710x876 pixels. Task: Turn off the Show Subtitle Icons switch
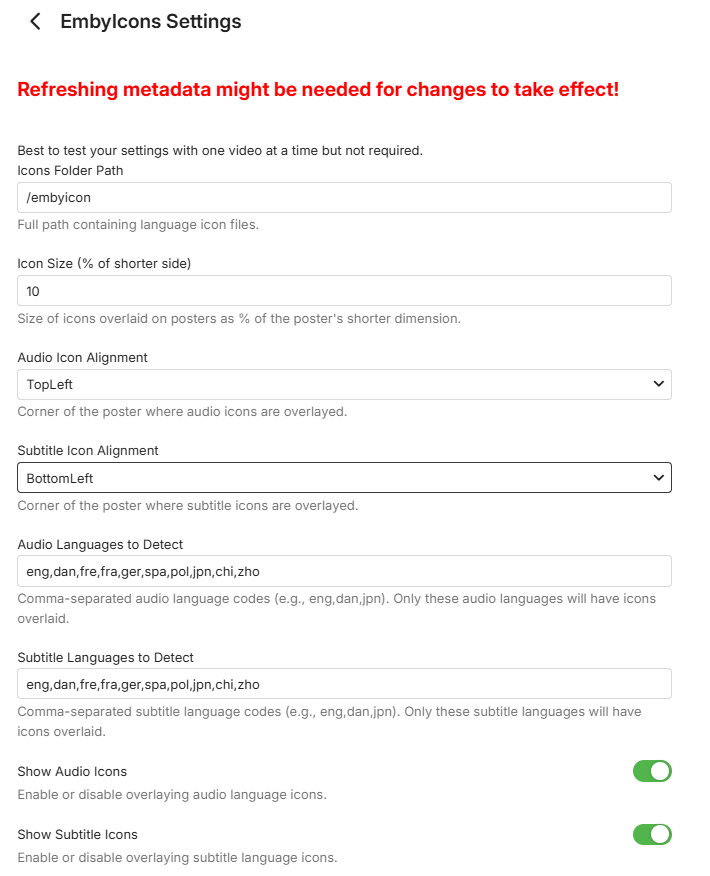pos(652,834)
